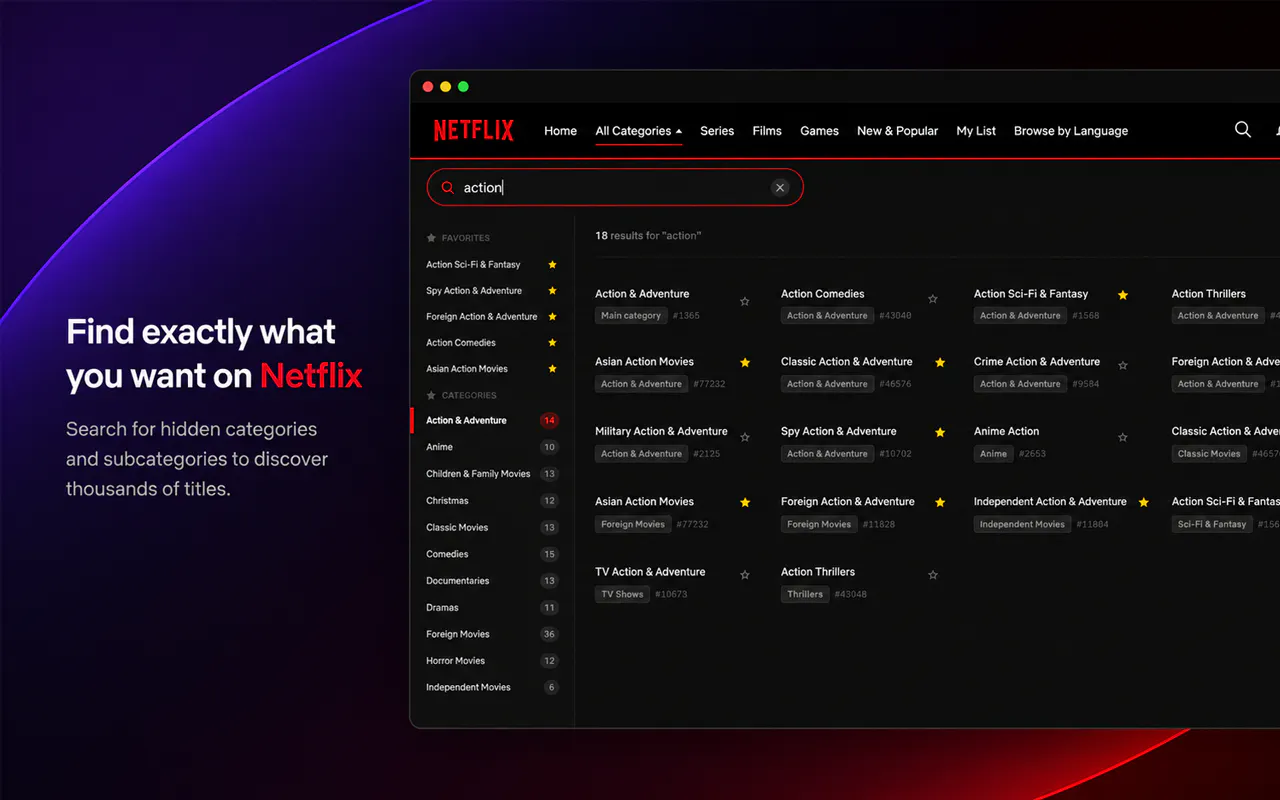Click the Independent Movies tag

[1022, 524]
